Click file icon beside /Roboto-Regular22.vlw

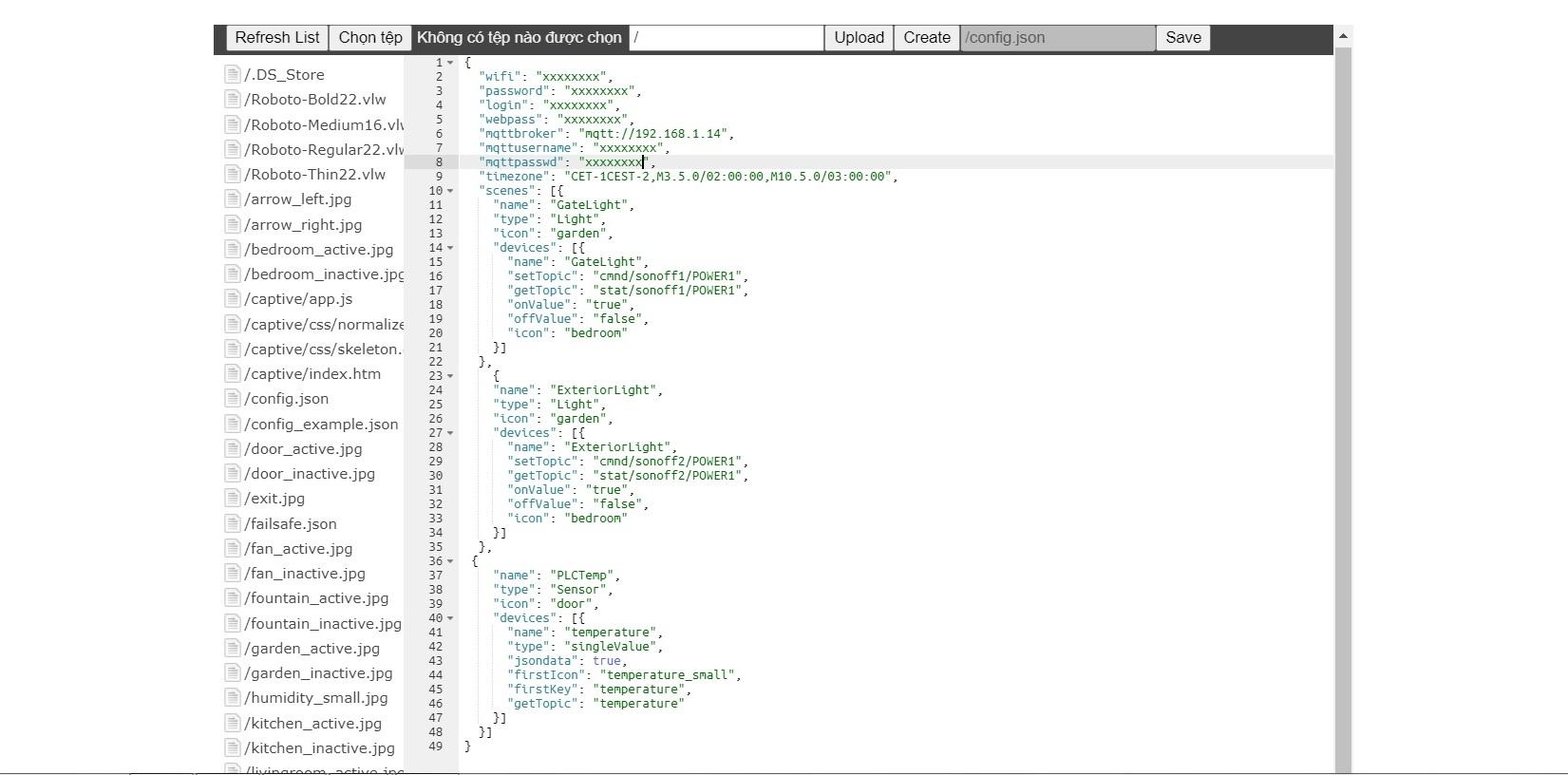(x=233, y=149)
